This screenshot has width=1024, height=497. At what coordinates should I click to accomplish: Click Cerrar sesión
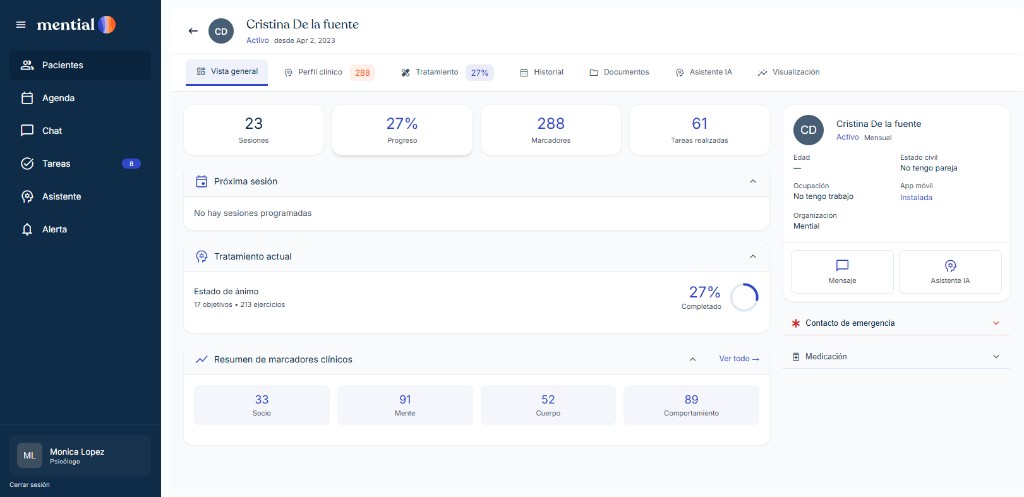29,485
